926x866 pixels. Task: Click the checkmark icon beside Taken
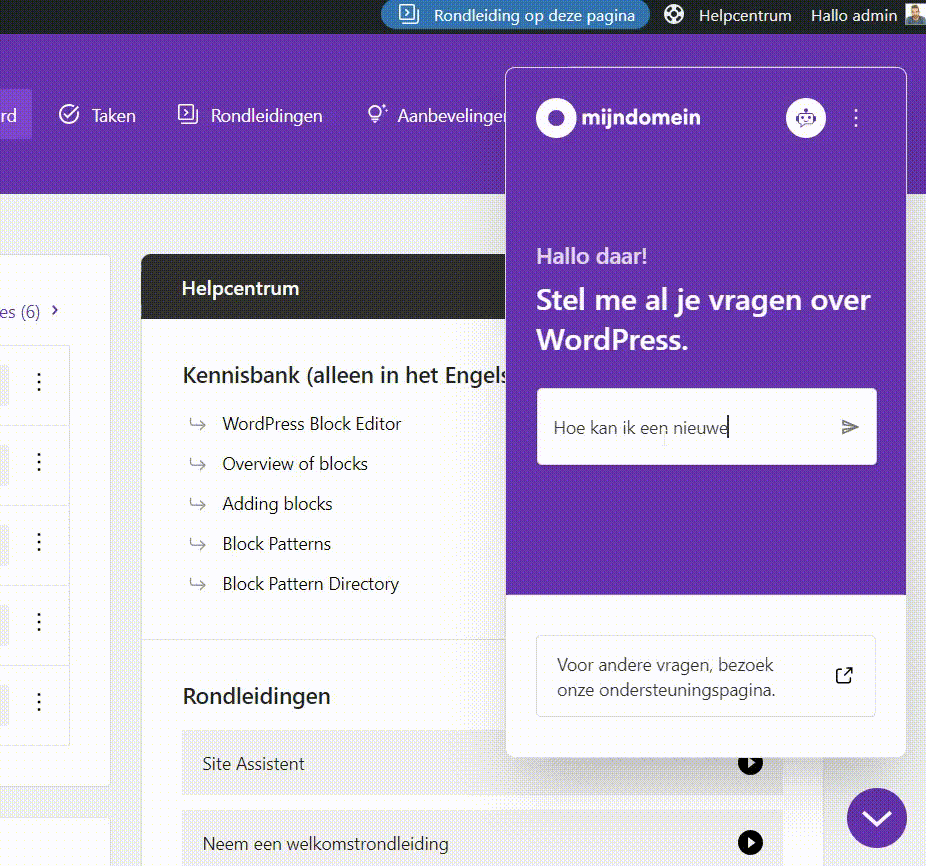(x=69, y=114)
